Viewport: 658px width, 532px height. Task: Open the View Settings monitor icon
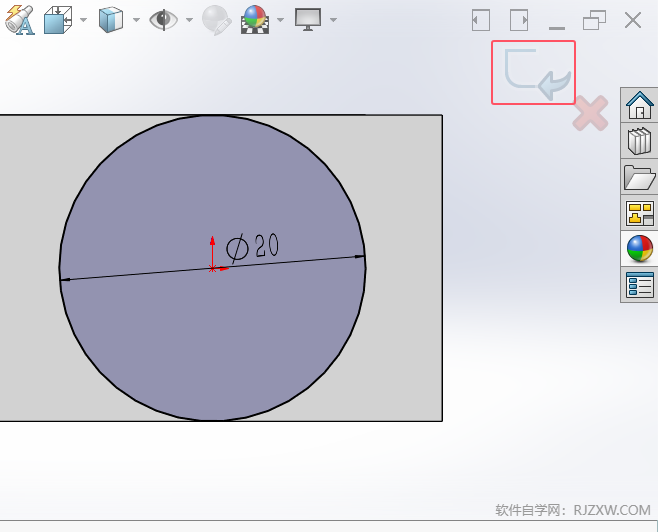308,20
